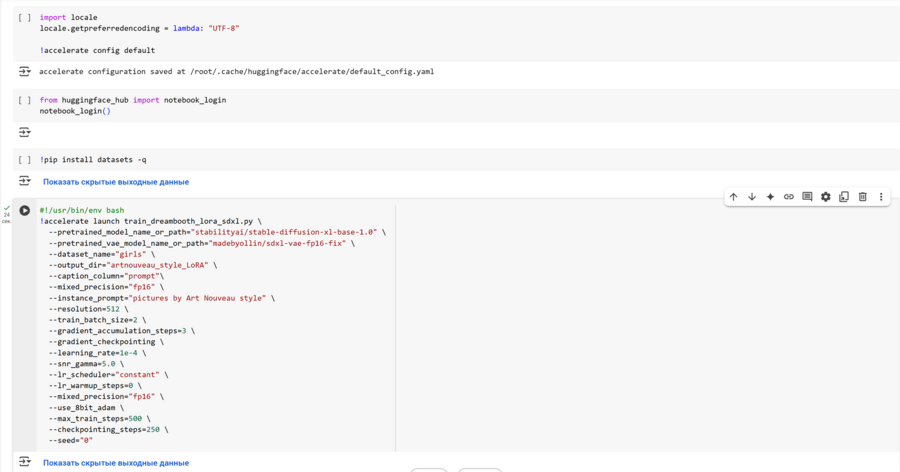
Task: Run the notebook_login cell via its brackets
Action: coord(25,100)
